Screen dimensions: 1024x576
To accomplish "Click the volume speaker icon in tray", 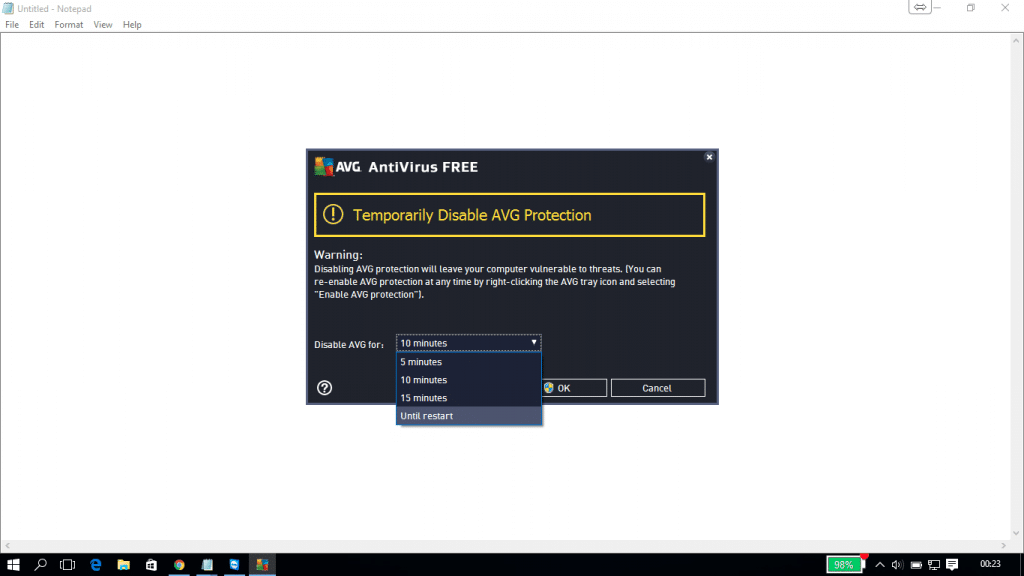I will coord(897,564).
